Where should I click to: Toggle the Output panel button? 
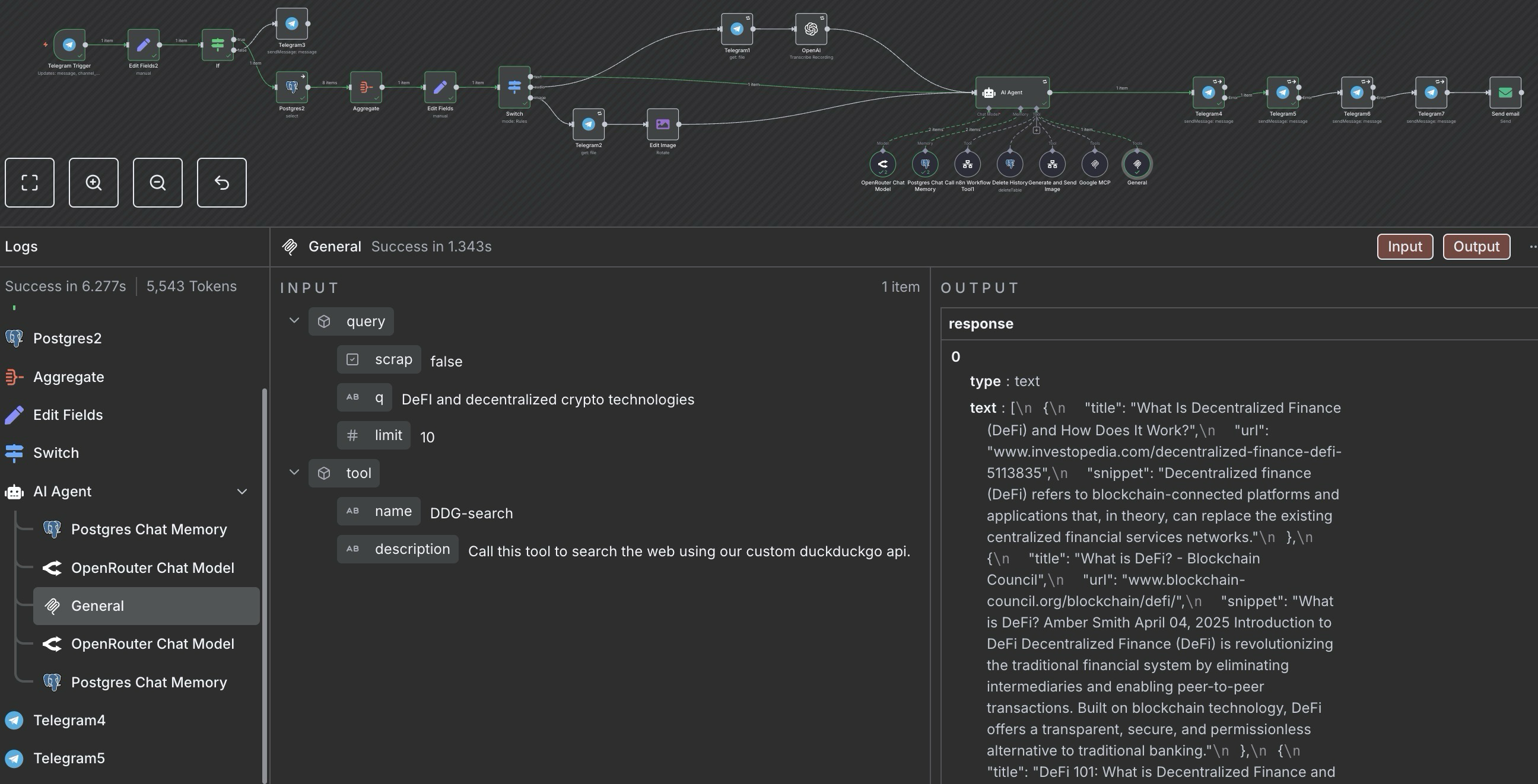[x=1476, y=247]
